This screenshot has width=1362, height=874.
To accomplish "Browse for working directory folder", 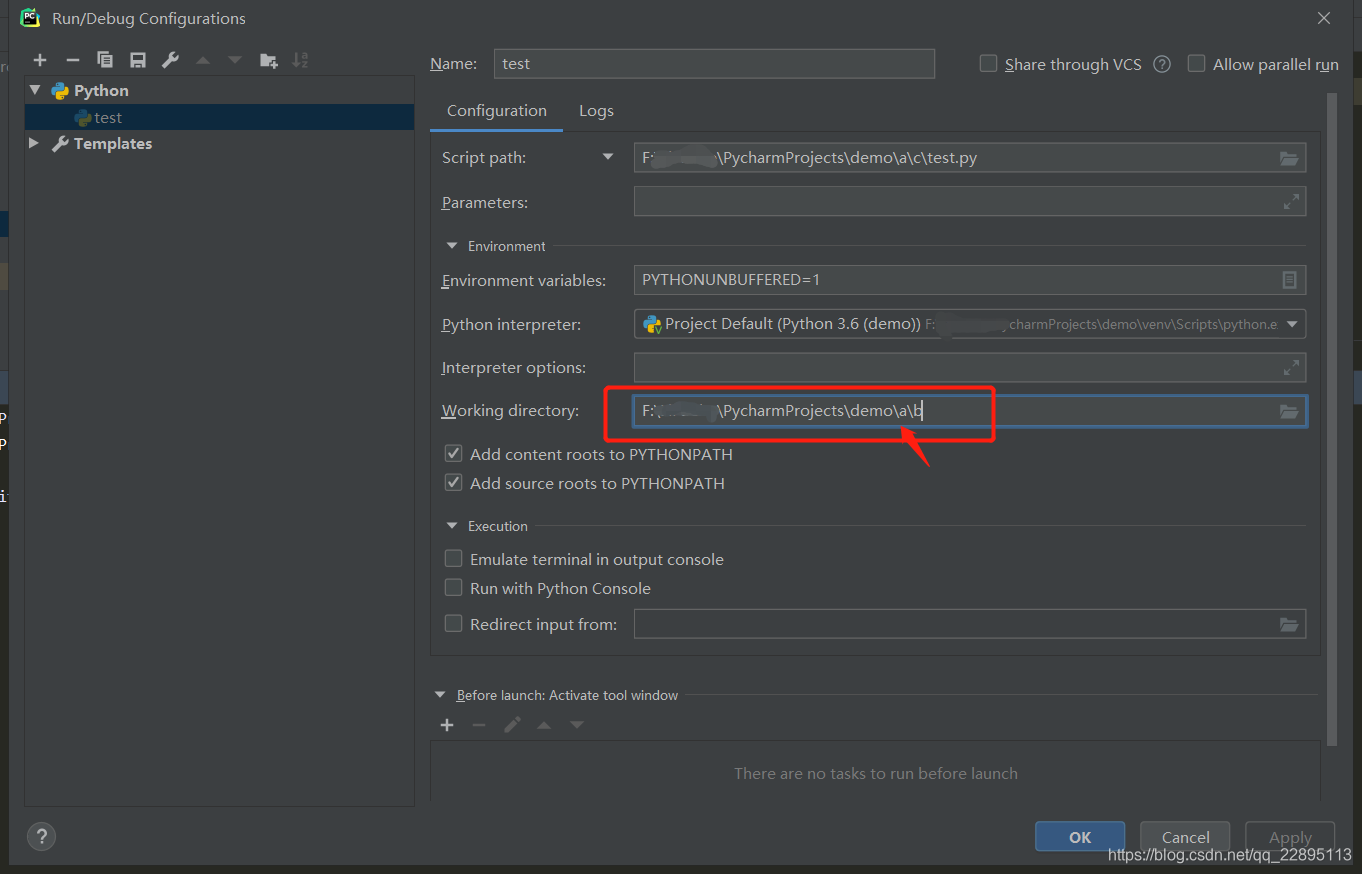I will pos(1289,411).
